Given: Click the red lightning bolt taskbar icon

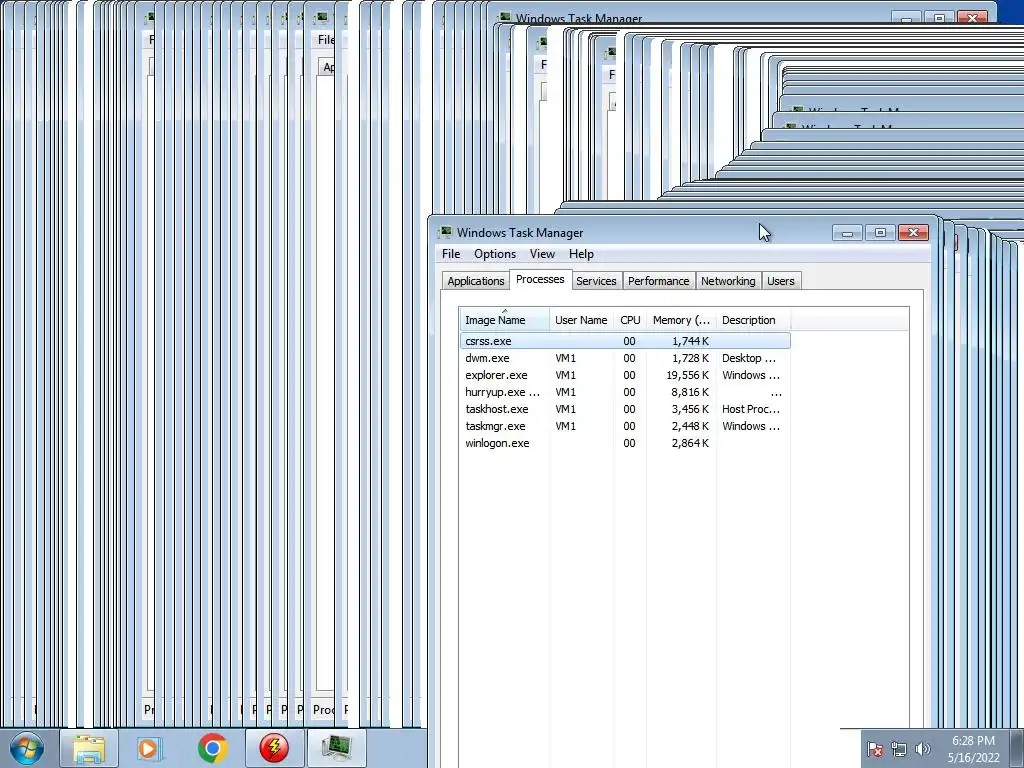Looking at the screenshot, I should (274, 748).
